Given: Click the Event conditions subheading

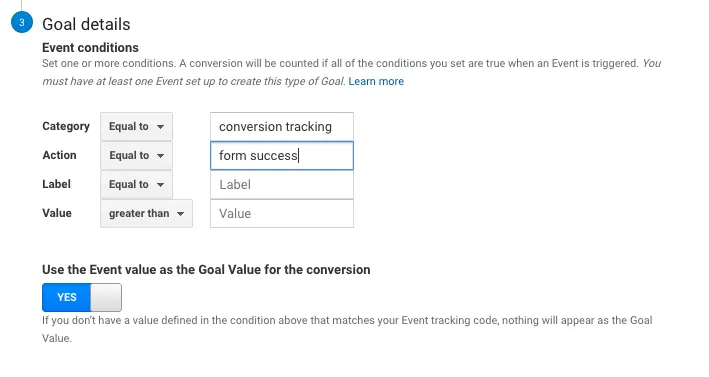Looking at the screenshot, I should coord(90,47).
